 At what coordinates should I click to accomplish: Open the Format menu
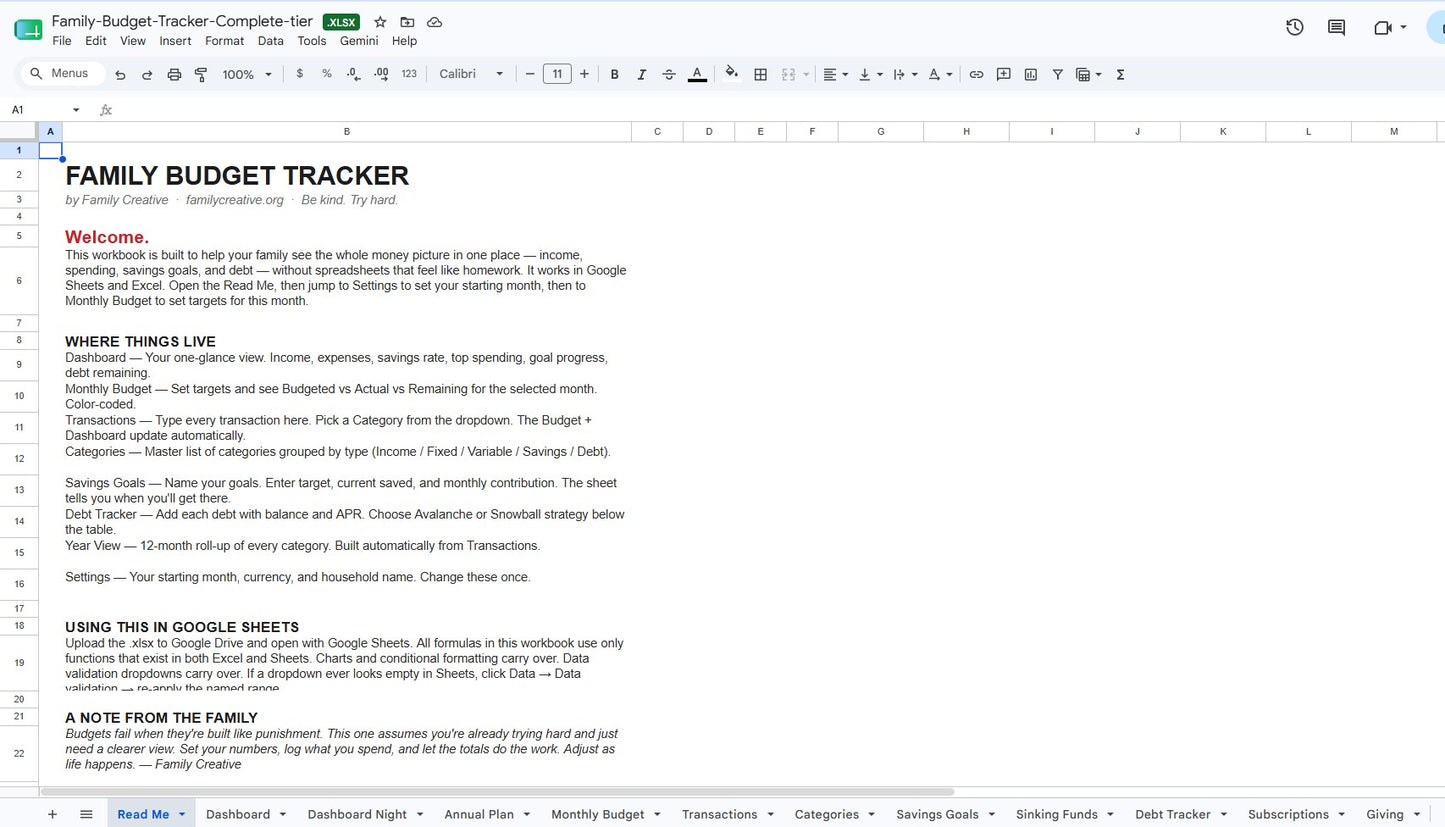[224, 41]
